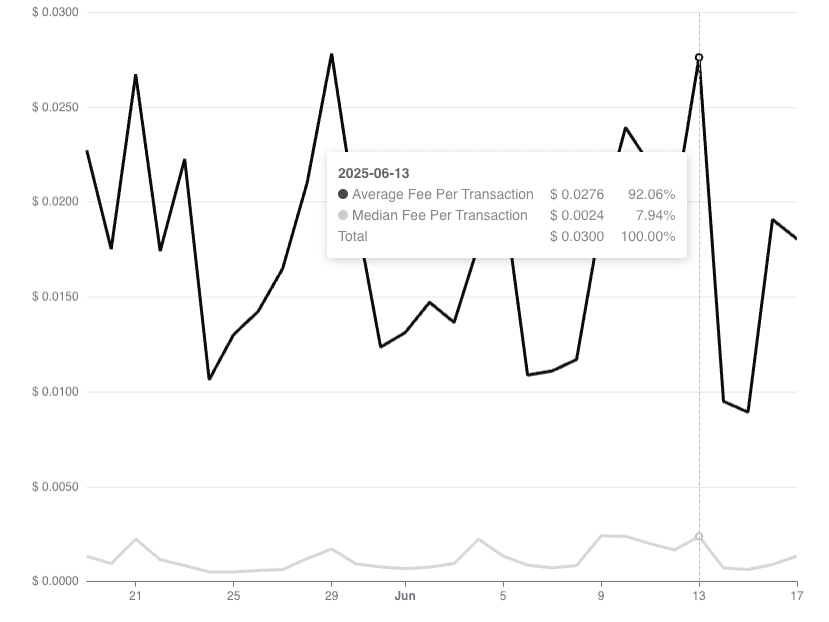829x622 pixels.
Task: Click the Total row label in tooltip
Action: point(353,236)
